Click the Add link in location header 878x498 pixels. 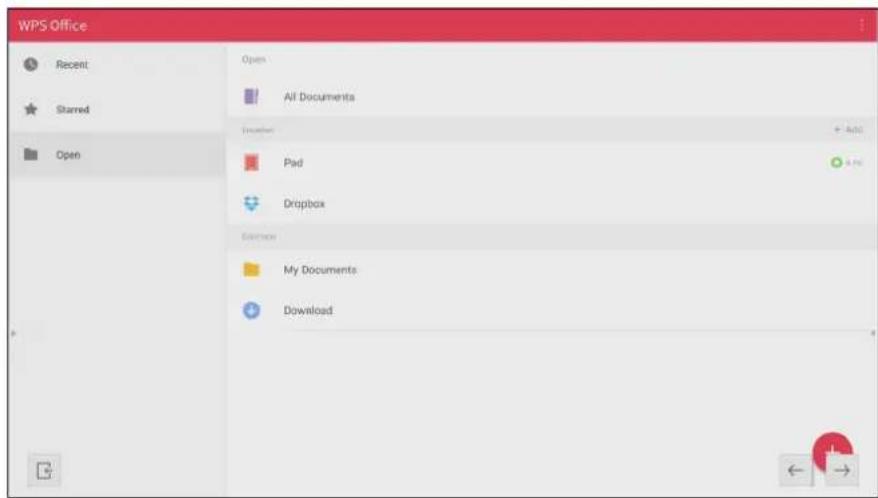pos(848,129)
